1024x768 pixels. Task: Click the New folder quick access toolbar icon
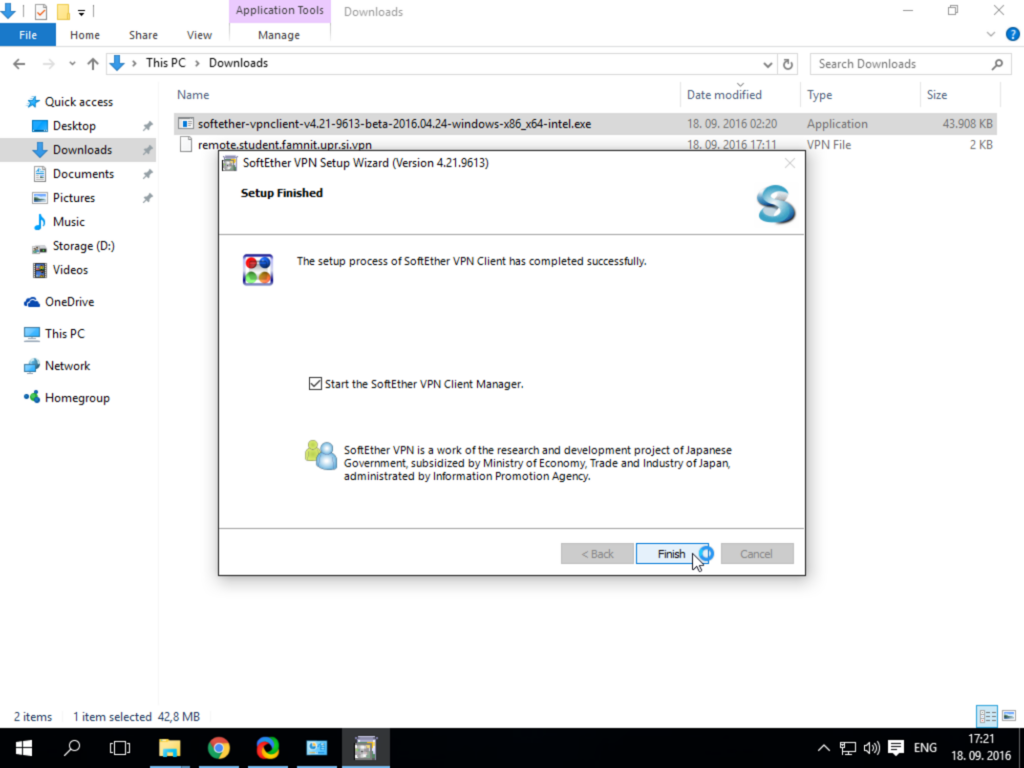click(x=63, y=11)
